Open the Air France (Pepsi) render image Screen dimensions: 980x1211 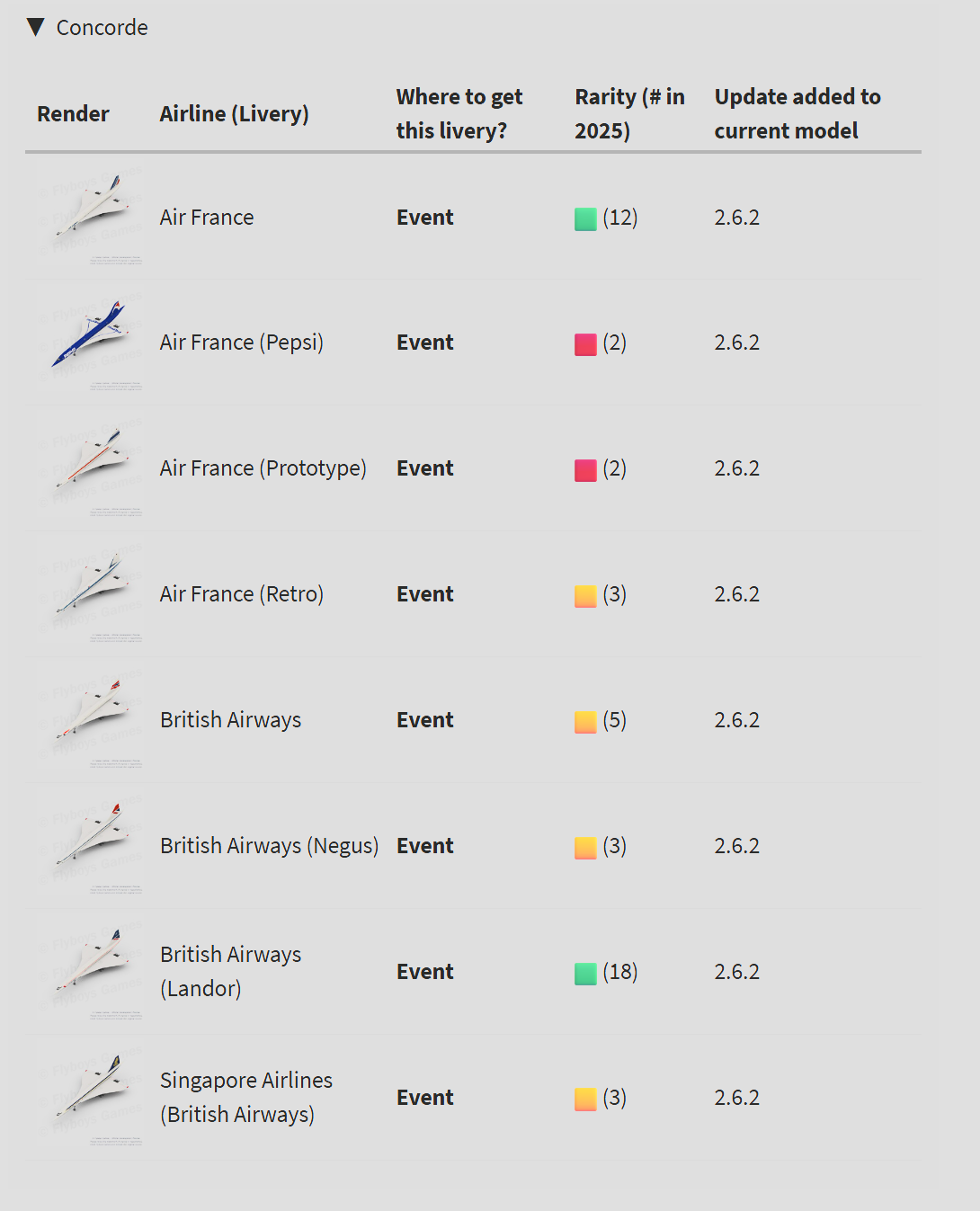point(90,343)
